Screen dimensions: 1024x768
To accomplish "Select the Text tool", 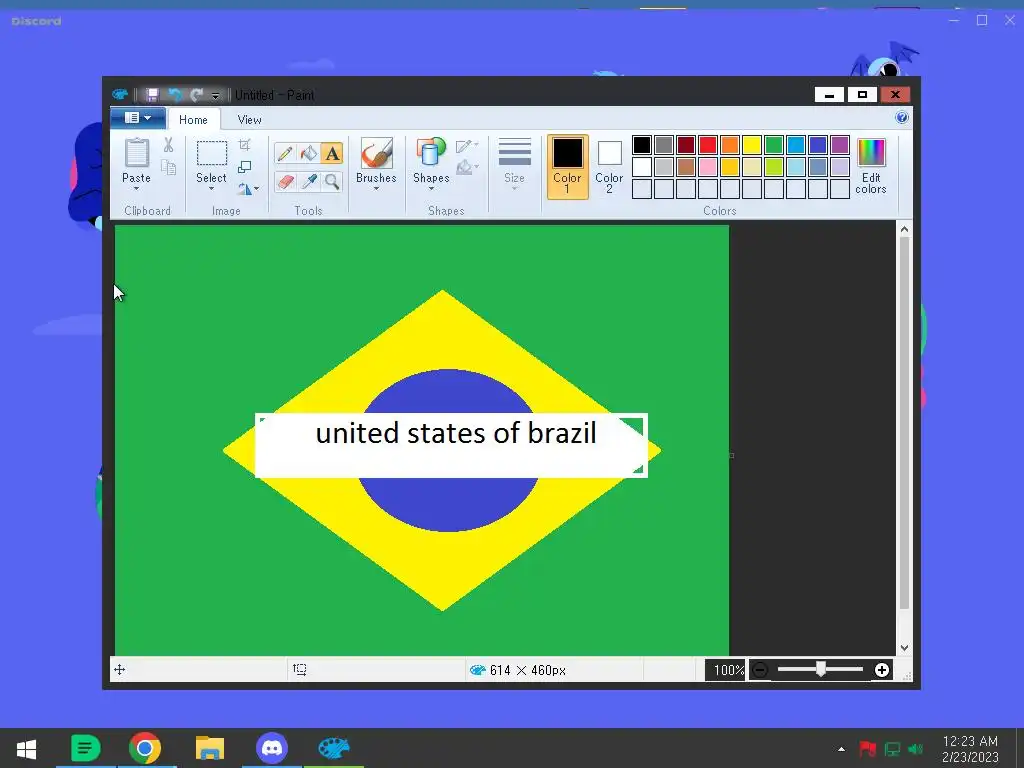I will pos(332,154).
